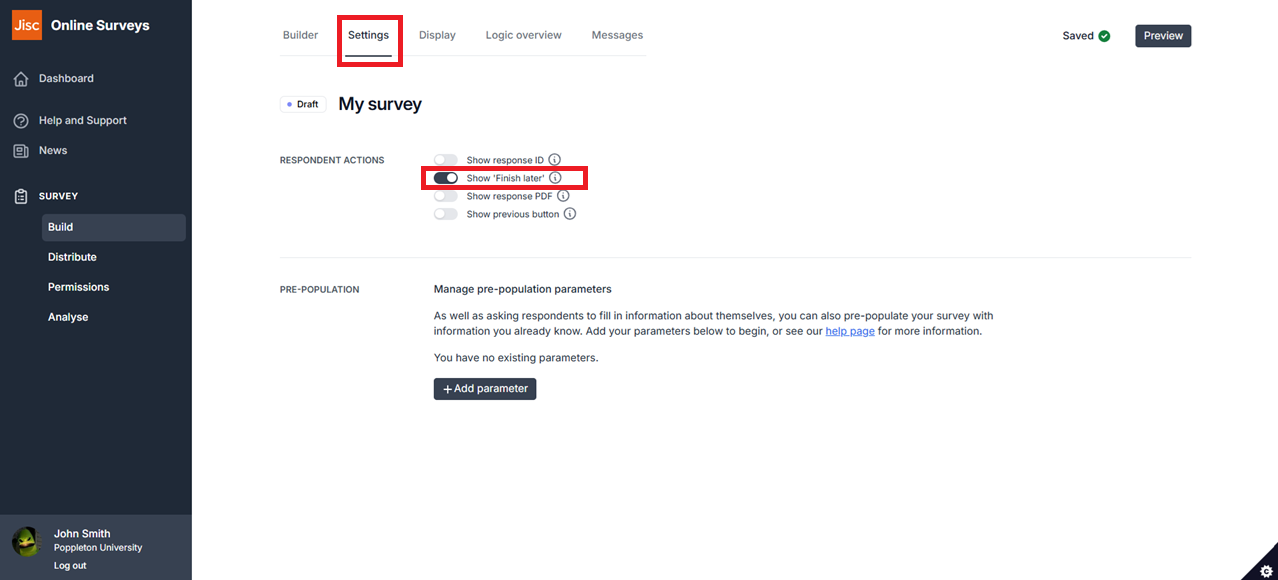1278x580 pixels.
Task: Click the Survey clipboard icon
Action: click(x=21, y=197)
